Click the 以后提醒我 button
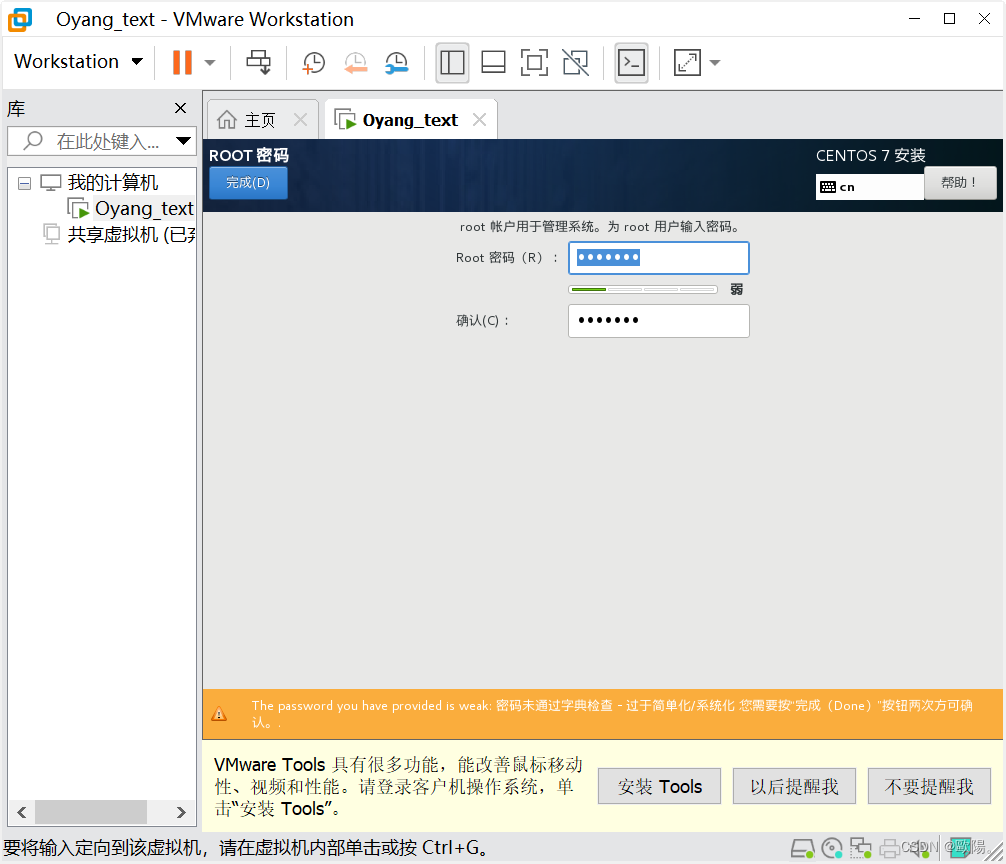The height and width of the screenshot is (864, 1006). click(794, 786)
